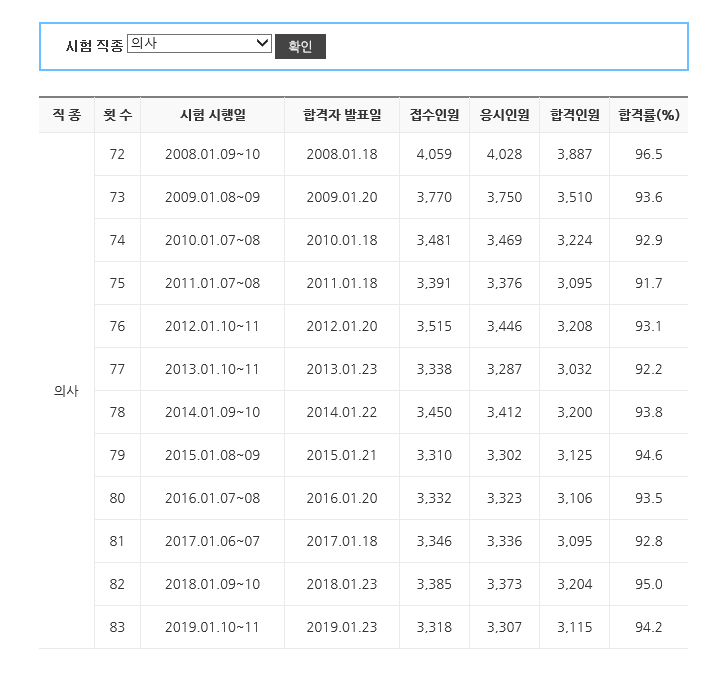Click the passers value 3,115
The image size is (712, 673).
tap(575, 627)
